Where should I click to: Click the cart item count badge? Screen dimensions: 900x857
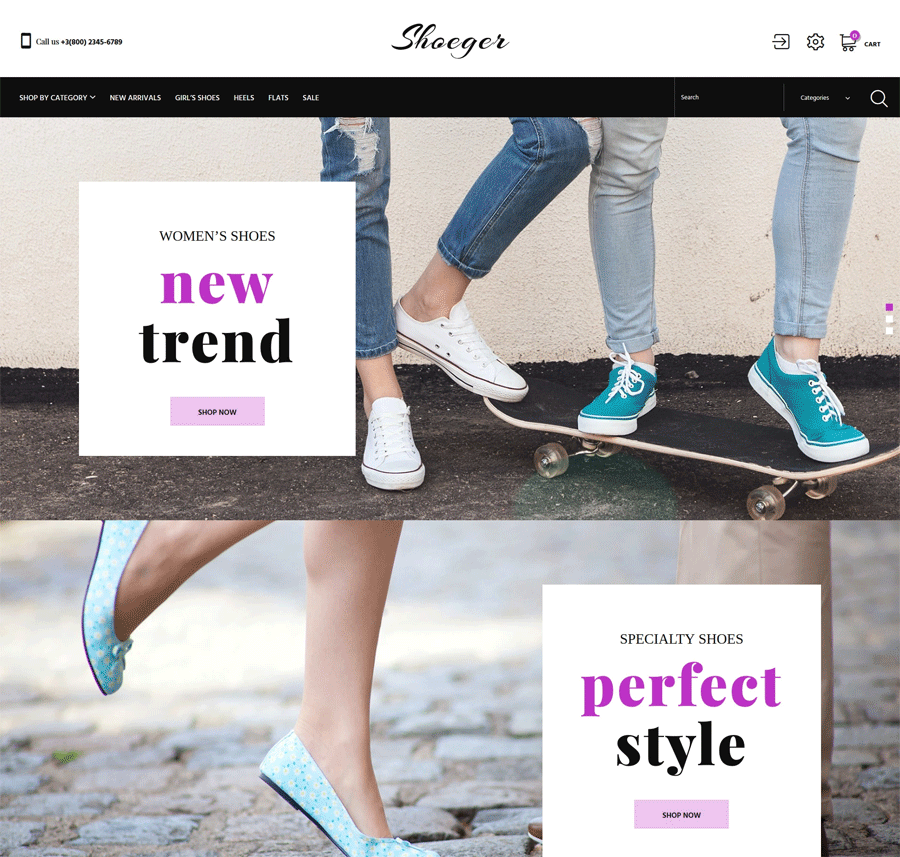coord(855,36)
